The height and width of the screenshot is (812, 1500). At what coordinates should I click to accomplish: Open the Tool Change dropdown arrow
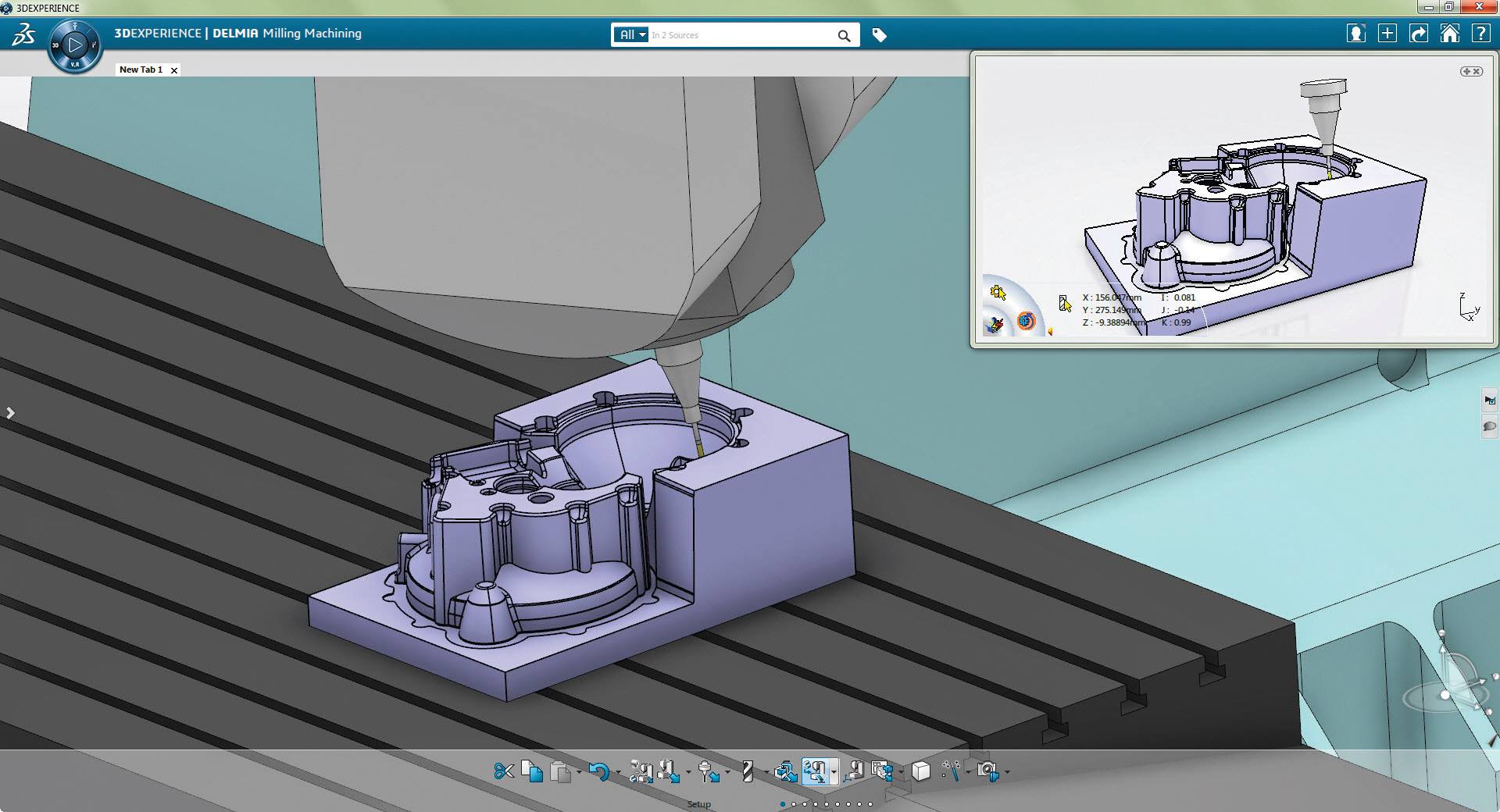(x=727, y=772)
